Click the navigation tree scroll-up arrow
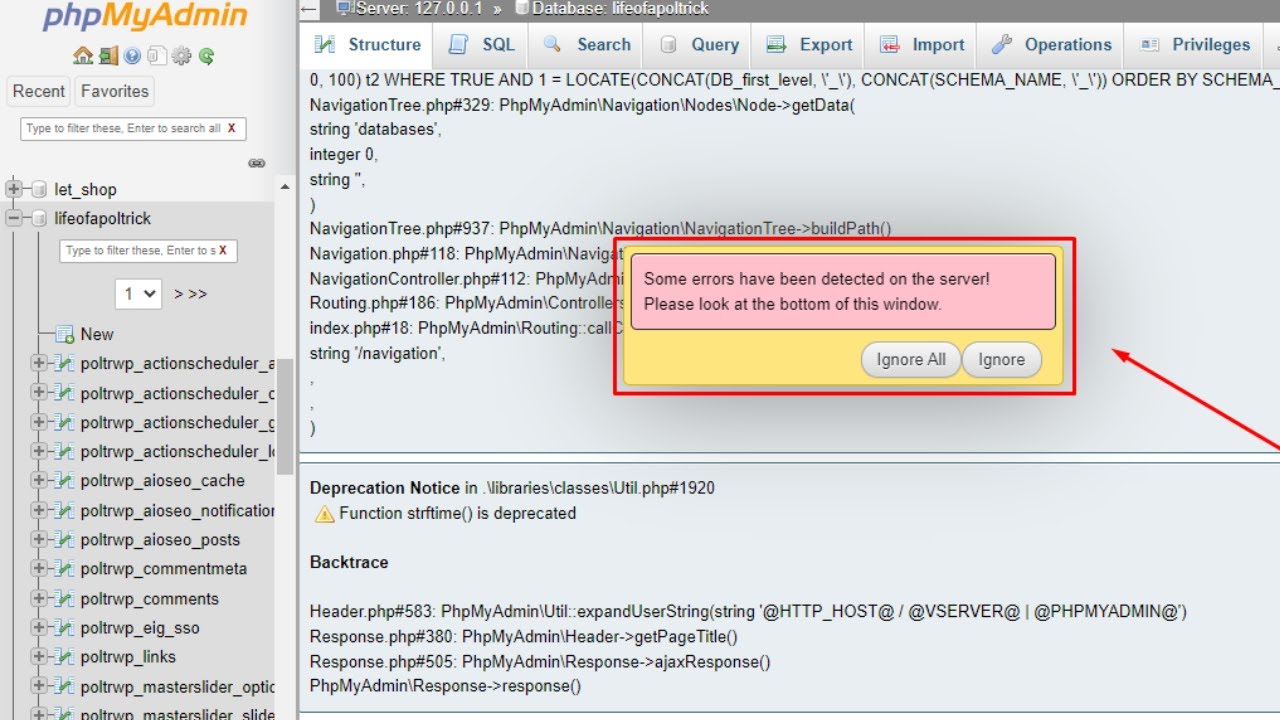Image resolution: width=1280 pixels, height=720 pixels. click(x=285, y=187)
